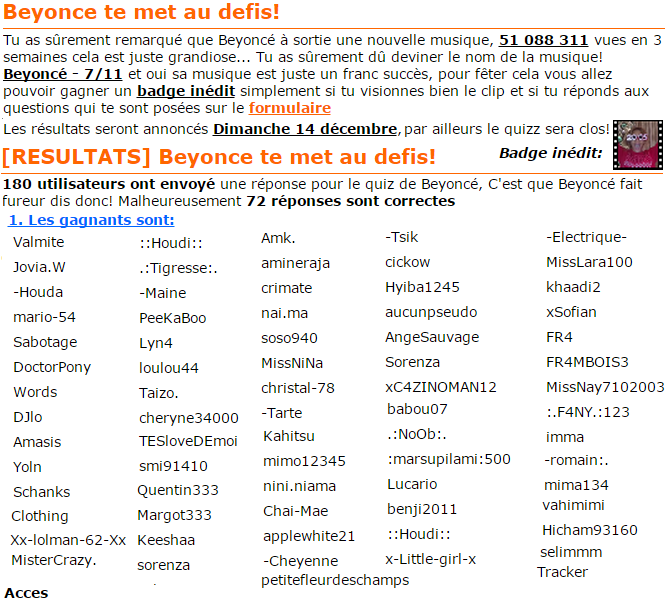Select winner name MissNiNa
671x608 pixels.
292,363
